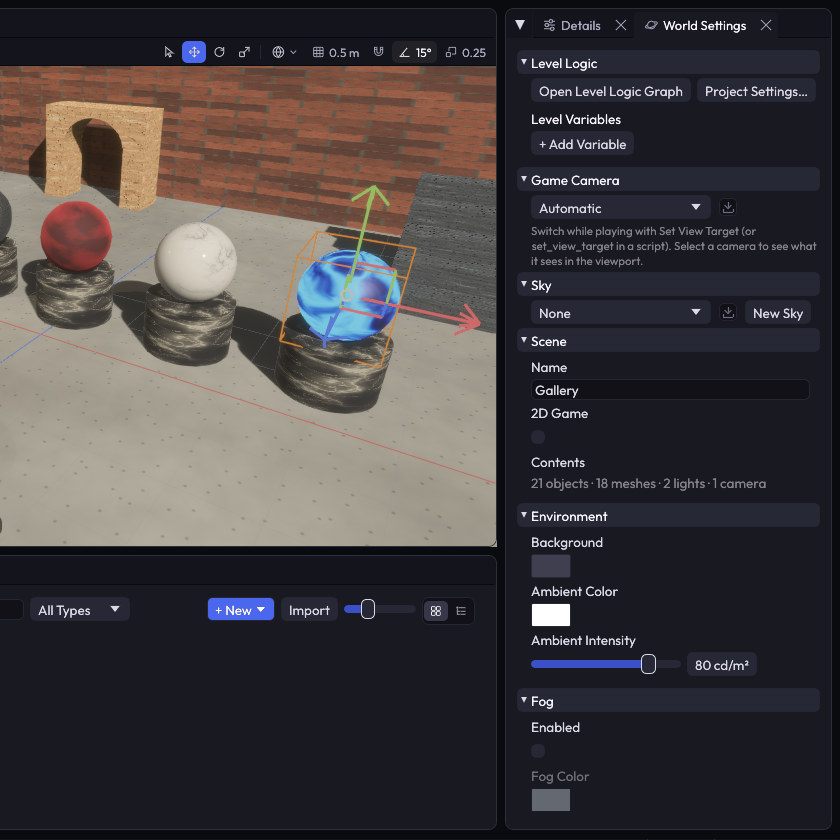The width and height of the screenshot is (840, 840).
Task: Switch to list view in asset browser
Action: [461, 611]
